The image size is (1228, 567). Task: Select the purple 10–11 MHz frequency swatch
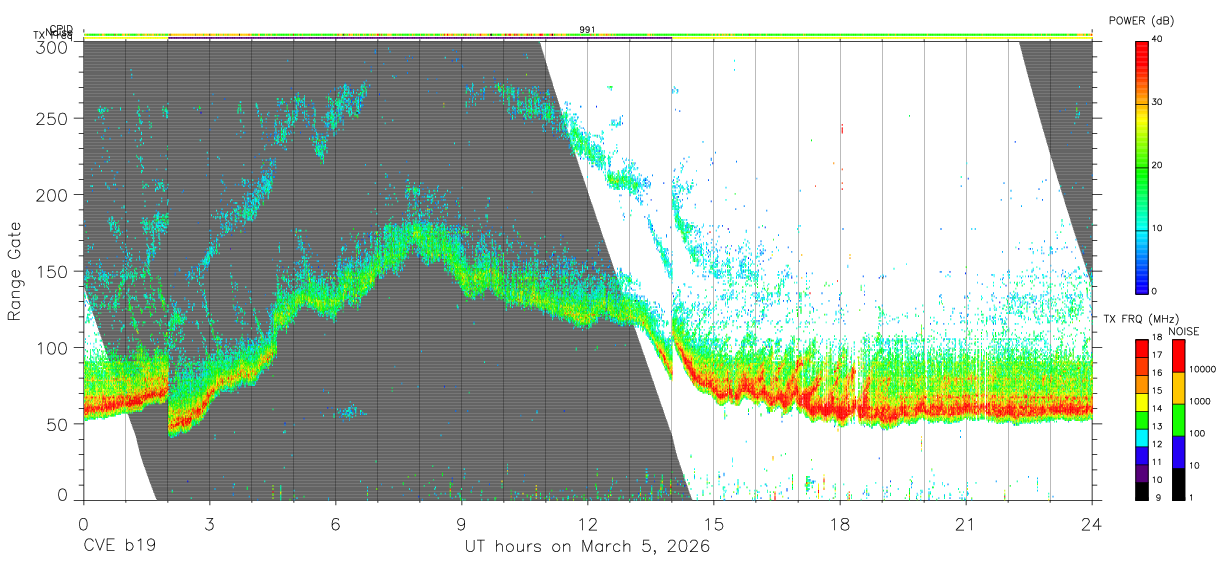click(1142, 472)
